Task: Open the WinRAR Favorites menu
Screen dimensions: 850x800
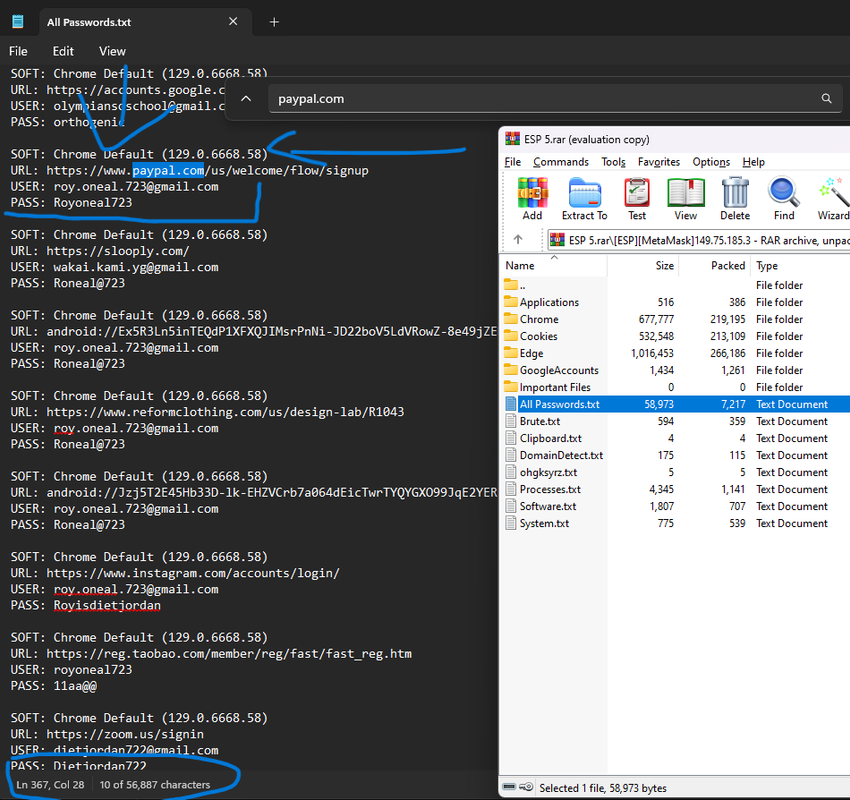Action: click(x=659, y=162)
